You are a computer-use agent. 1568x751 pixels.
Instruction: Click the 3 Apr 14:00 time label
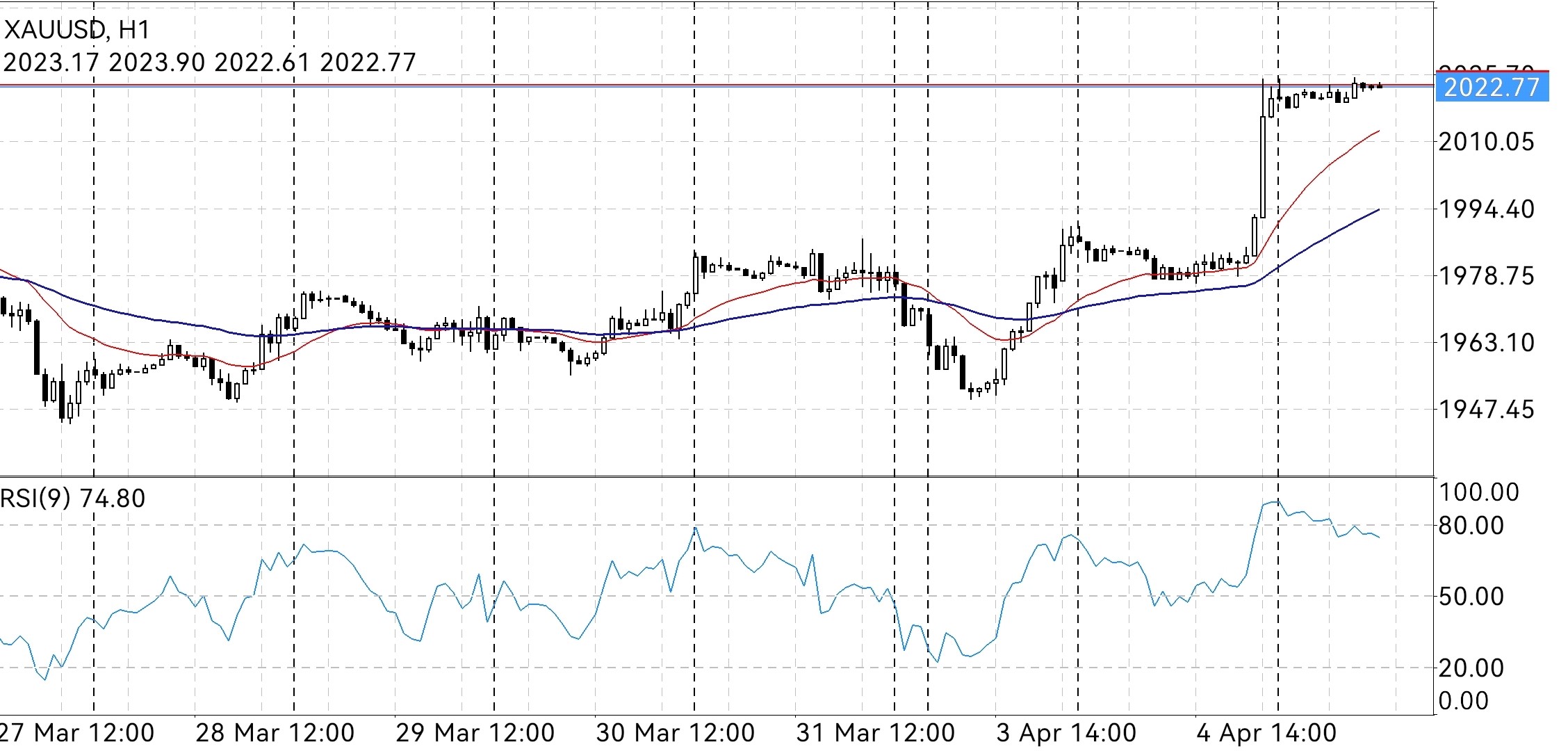coord(1066,733)
